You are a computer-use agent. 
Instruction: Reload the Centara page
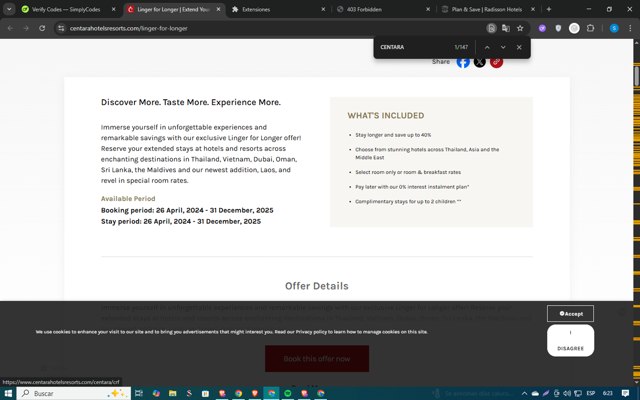pos(42,28)
